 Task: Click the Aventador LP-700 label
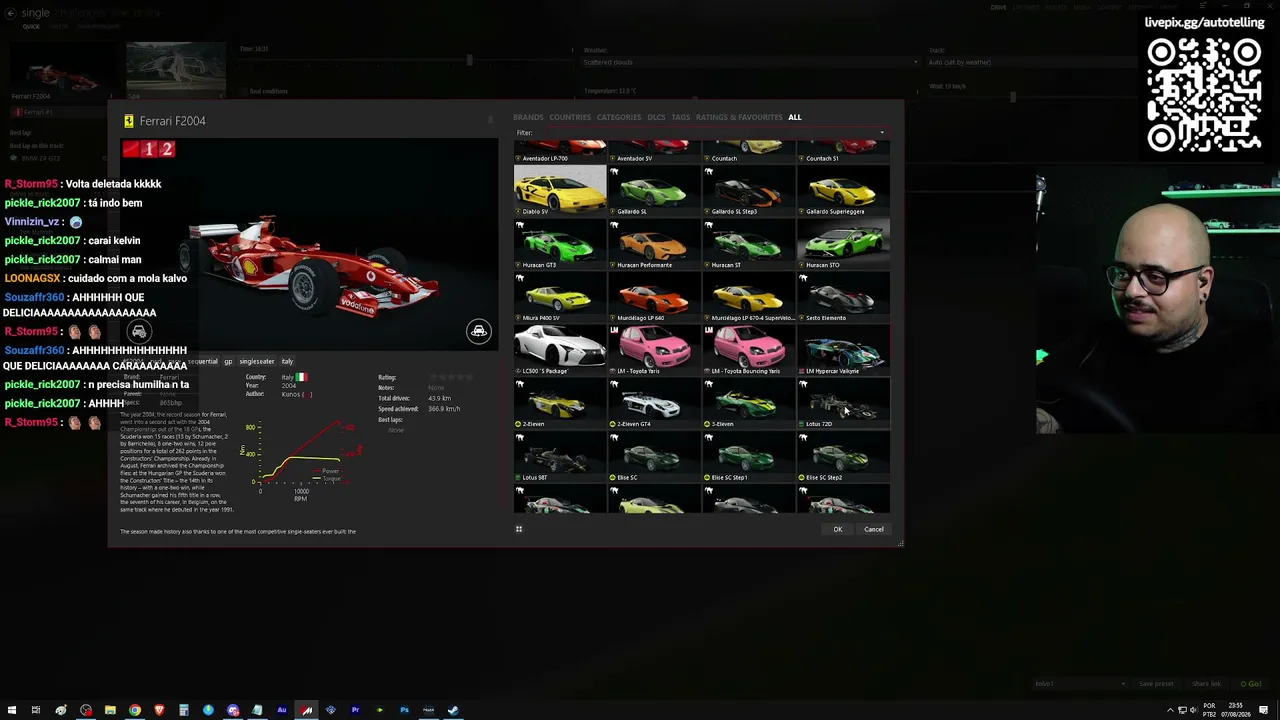(545, 158)
